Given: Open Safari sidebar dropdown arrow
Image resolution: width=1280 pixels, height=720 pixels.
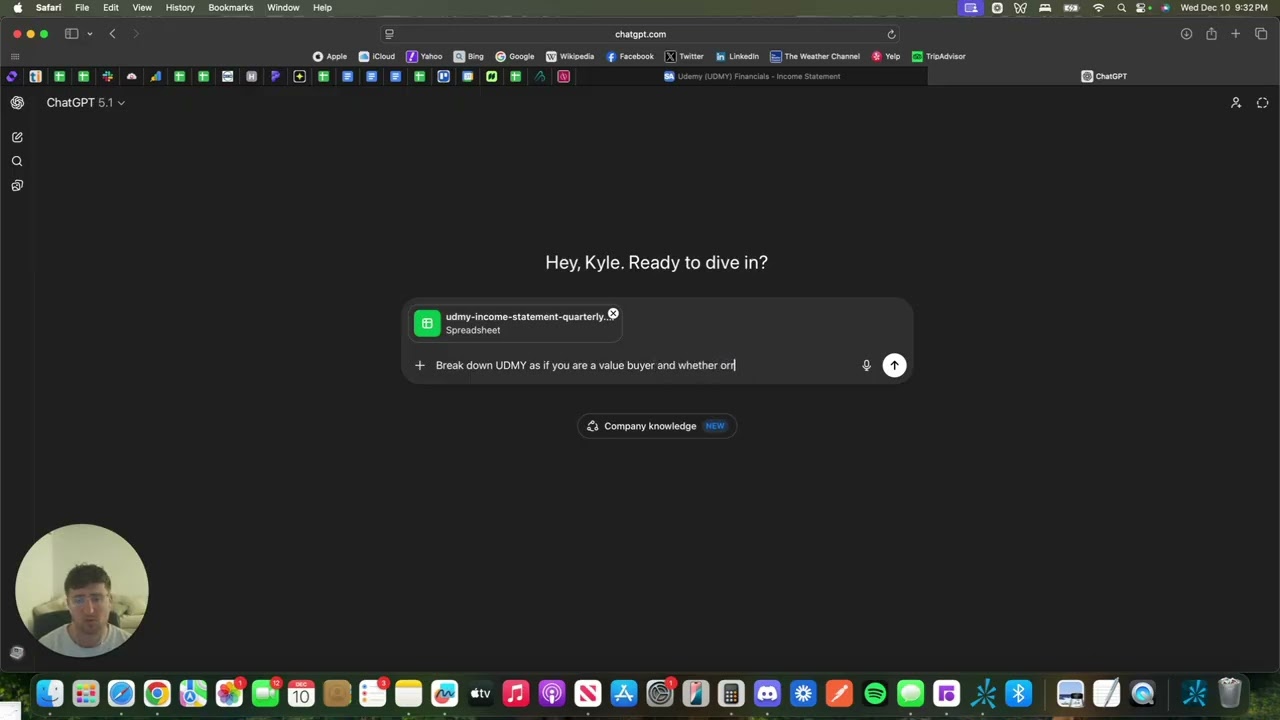Looking at the screenshot, I should (89, 34).
